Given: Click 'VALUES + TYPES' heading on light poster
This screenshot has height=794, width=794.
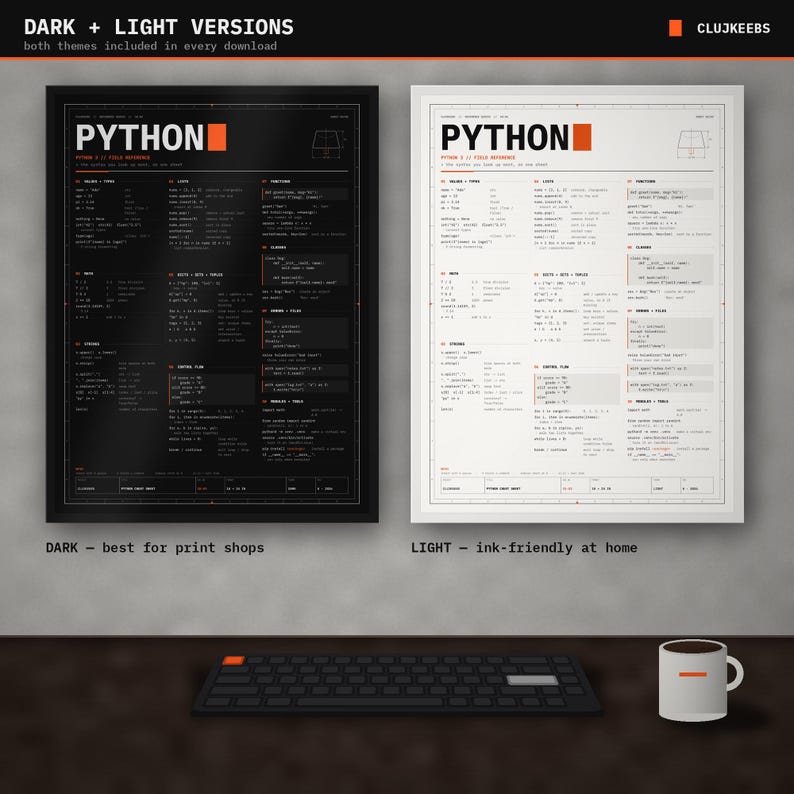Looking at the screenshot, I should point(464,181).
